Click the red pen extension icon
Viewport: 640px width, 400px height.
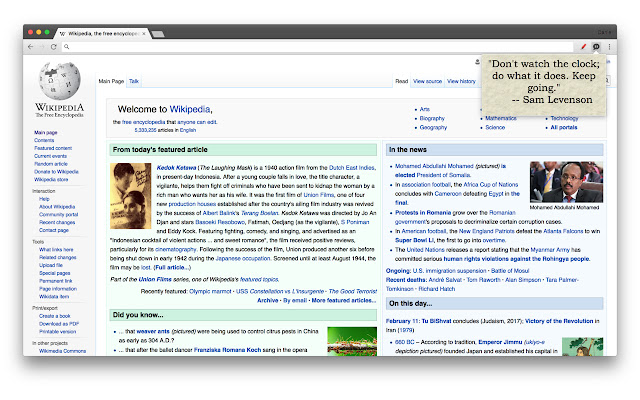(x=583, y=47)
